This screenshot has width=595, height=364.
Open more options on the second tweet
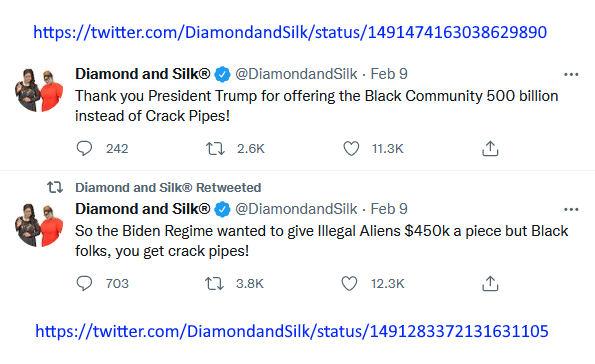tap(571, 210)
